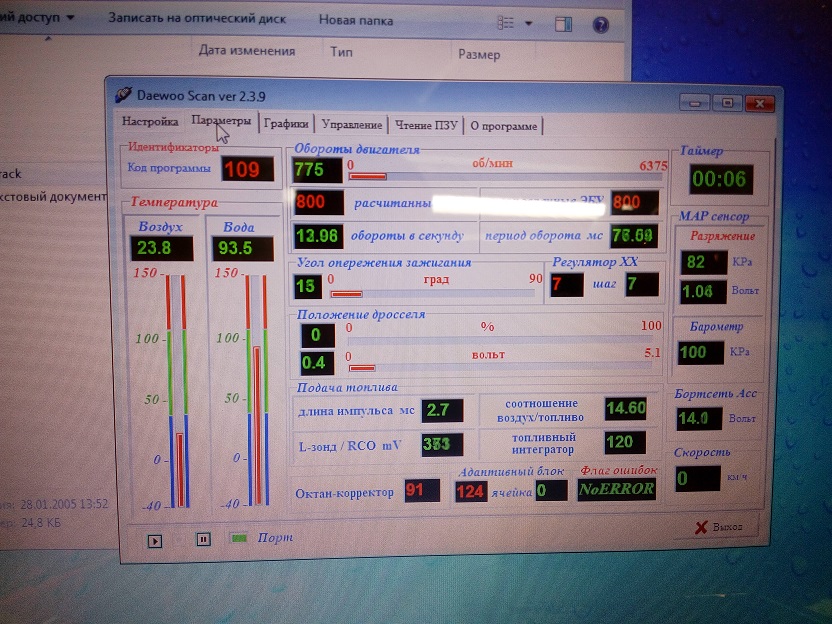Screen dimensions: 832x624
Task: Expand the view options dropdown arrow
Action: click(528, 23)
